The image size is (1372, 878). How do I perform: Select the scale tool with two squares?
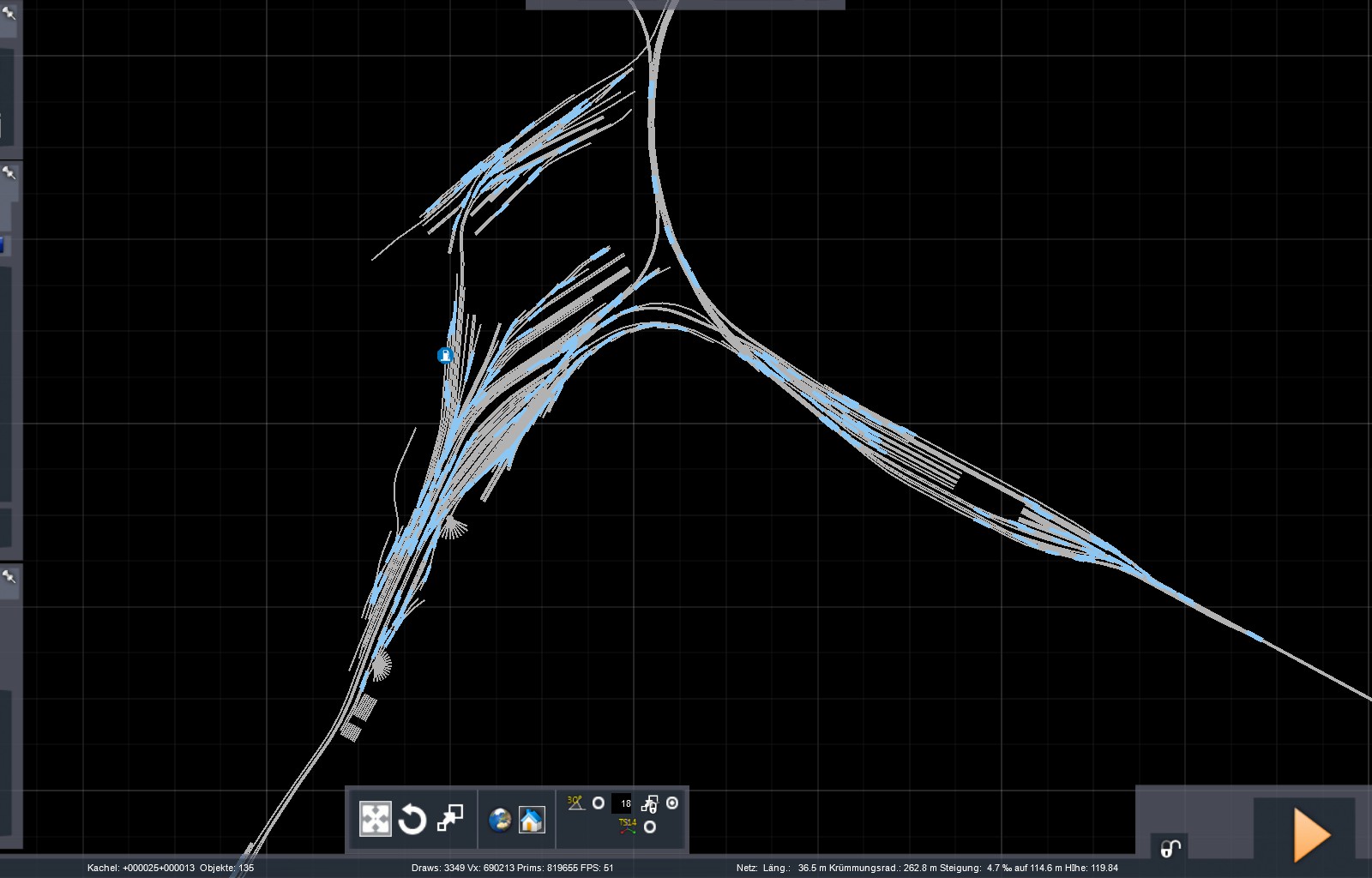450,818
